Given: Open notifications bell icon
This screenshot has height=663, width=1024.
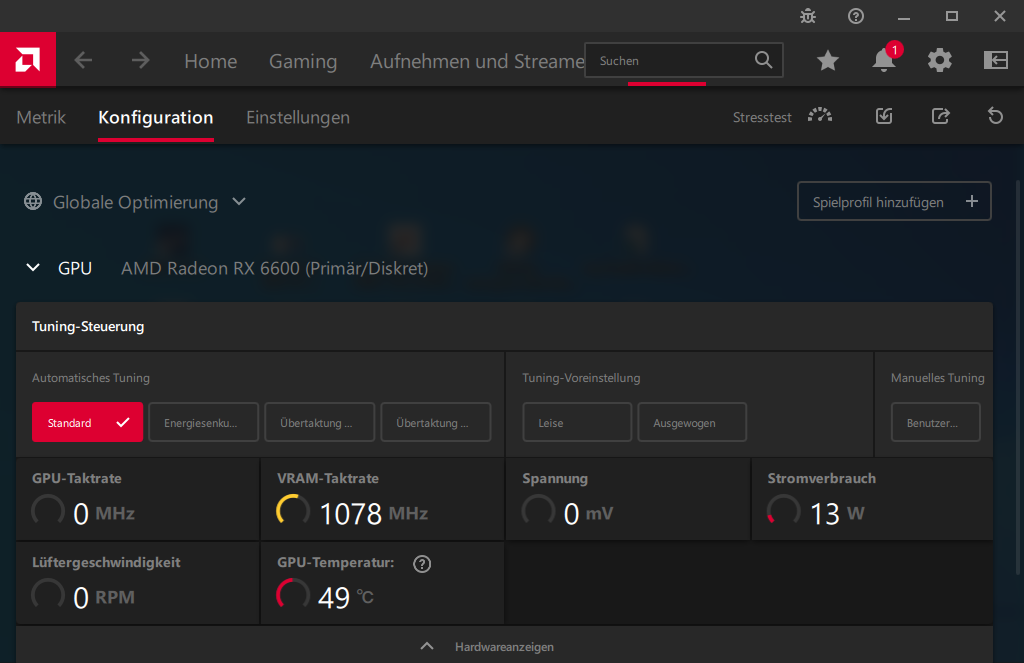Looking at the screenshot, I should tap(884, 61).
